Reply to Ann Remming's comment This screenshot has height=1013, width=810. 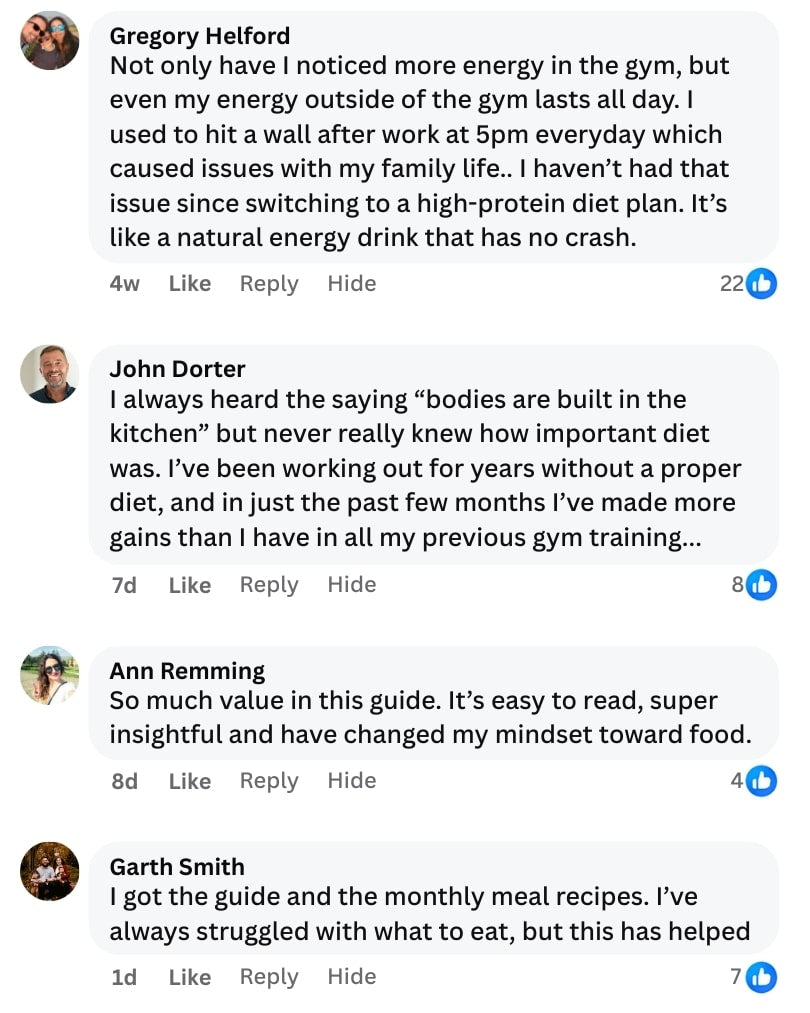(x=269, y=781)
